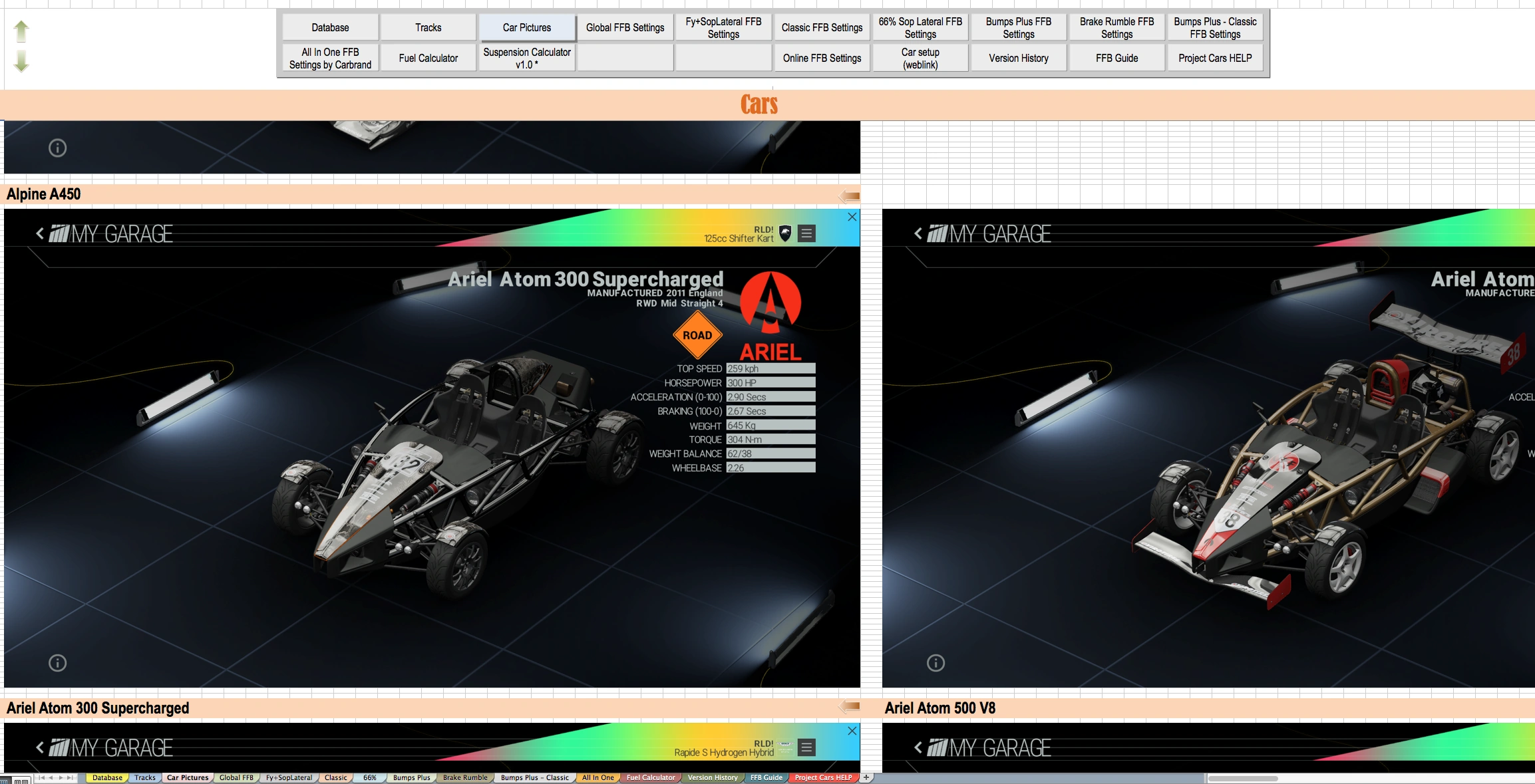Click the back arrow beside Ariel Atom 300 Supercharged

pos(850,707)
